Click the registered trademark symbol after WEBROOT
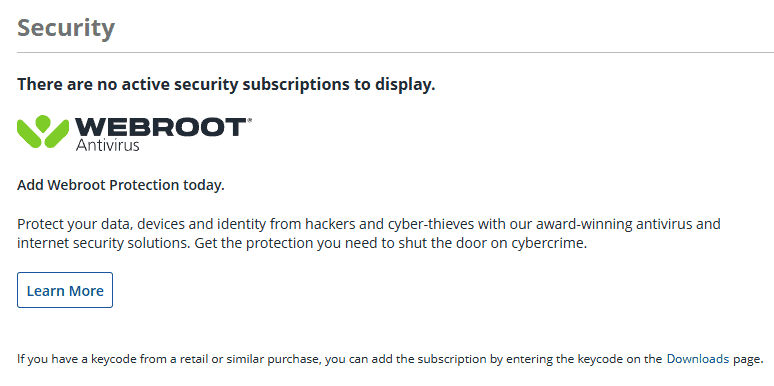 (x=249, y=120)
